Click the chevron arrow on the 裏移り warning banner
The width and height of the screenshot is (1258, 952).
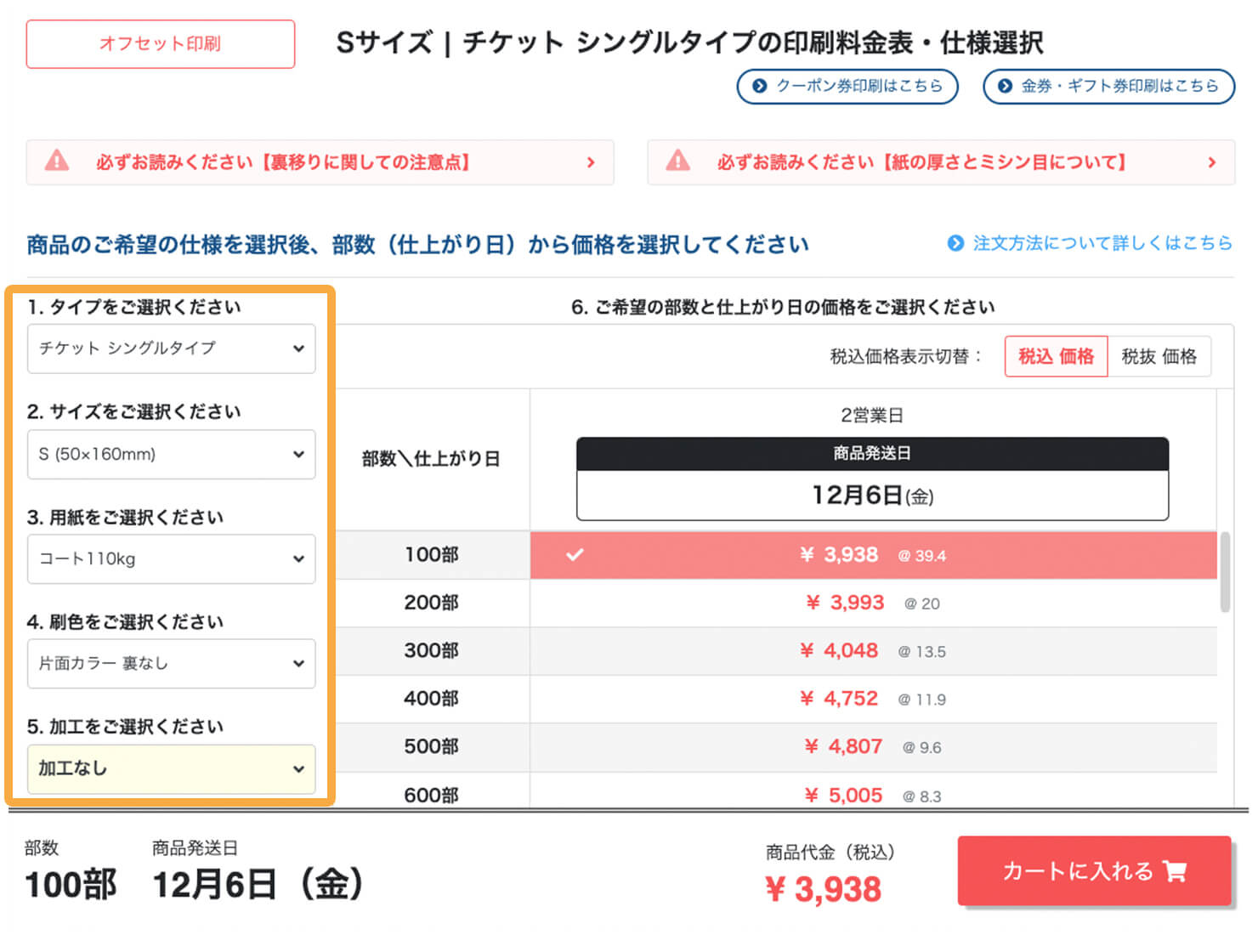592,161
